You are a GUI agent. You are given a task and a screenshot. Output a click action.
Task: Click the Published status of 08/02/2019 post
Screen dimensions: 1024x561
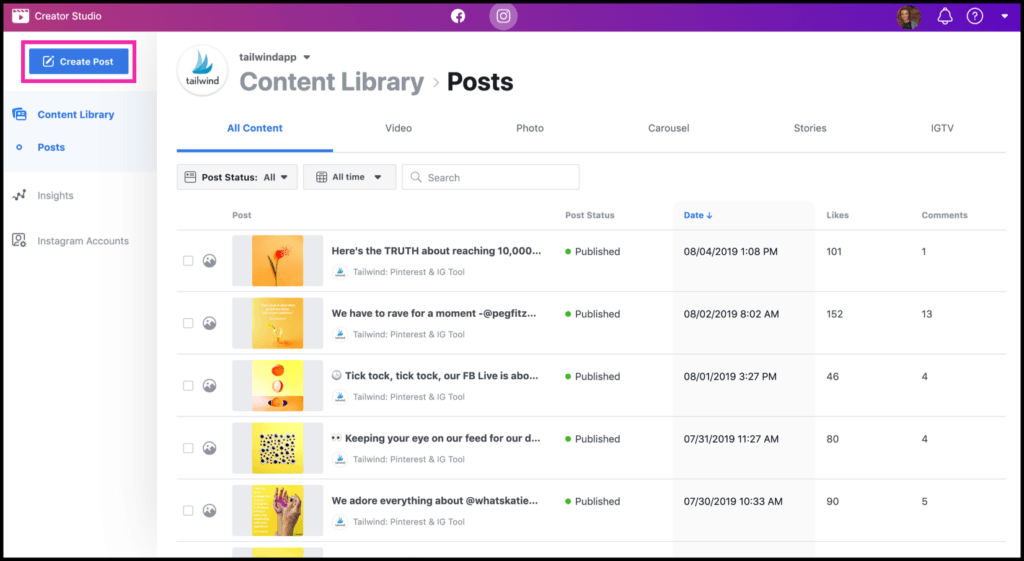[592, 314]
